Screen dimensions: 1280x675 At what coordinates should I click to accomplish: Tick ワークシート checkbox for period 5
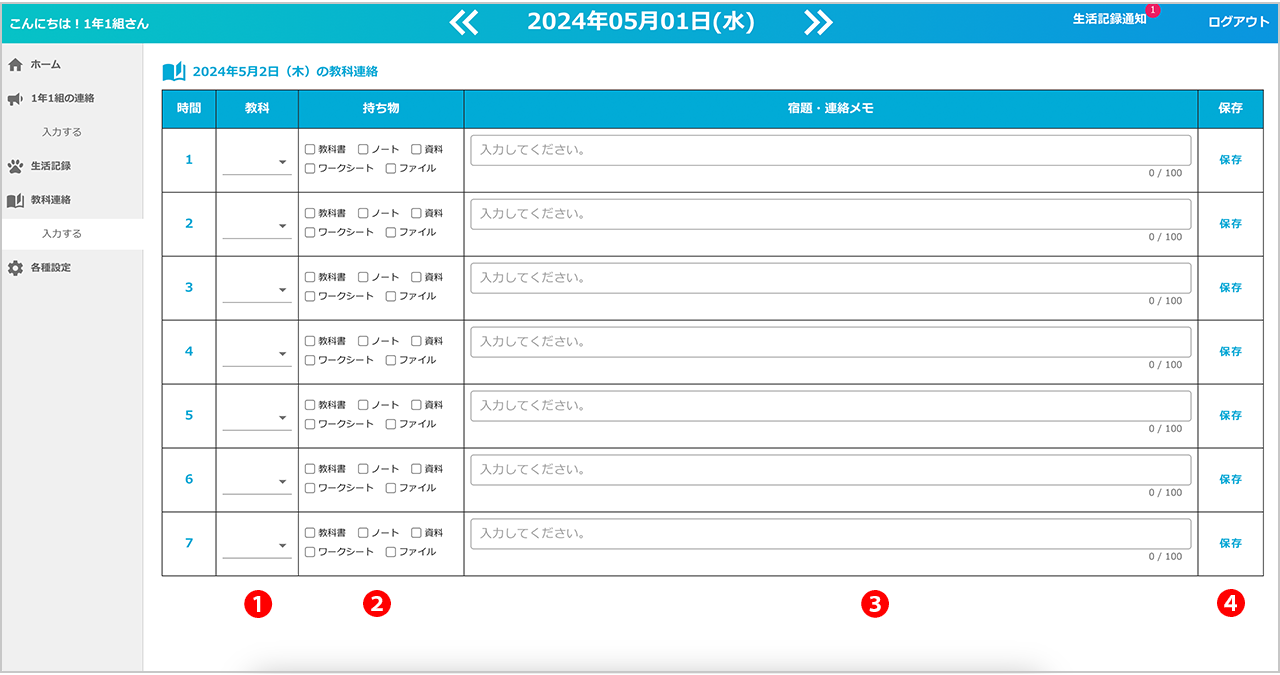pos(310,424)
